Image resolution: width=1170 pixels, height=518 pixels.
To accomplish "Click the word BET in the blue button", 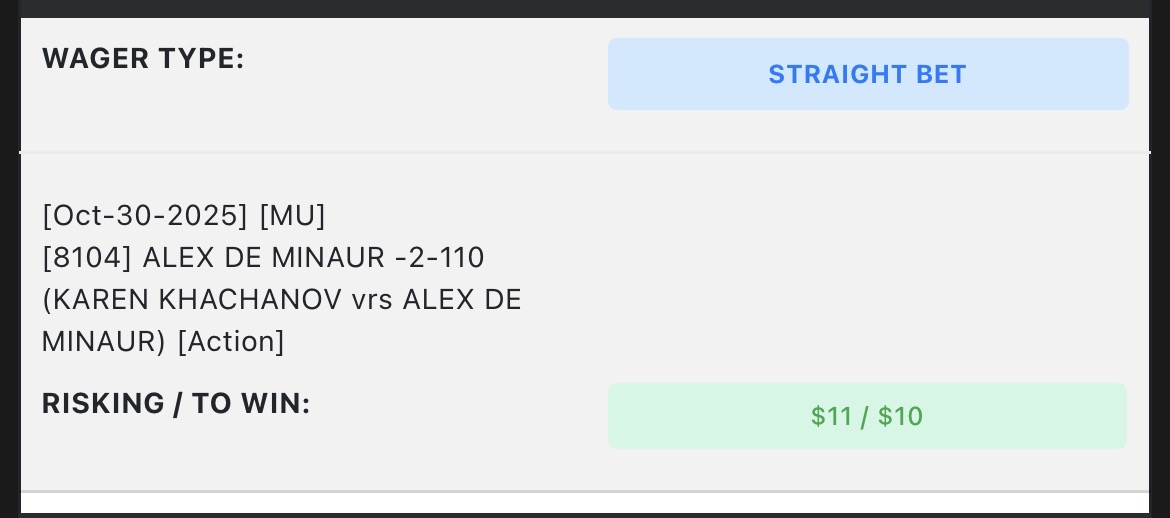I will pyautogui.click(x=941, y=74).
